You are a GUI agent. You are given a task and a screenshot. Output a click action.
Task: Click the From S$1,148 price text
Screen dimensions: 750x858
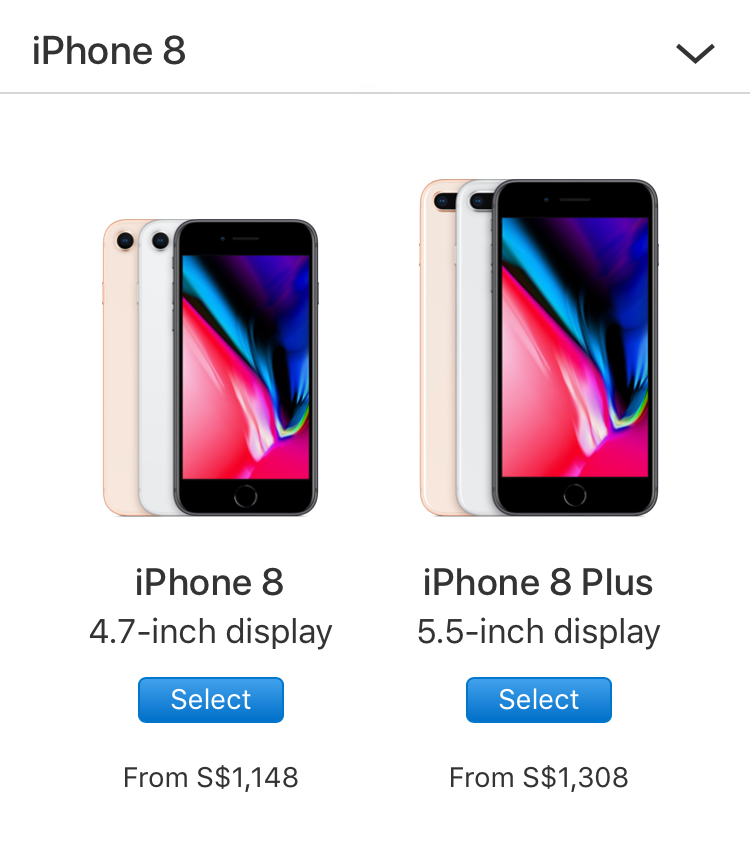211,777
